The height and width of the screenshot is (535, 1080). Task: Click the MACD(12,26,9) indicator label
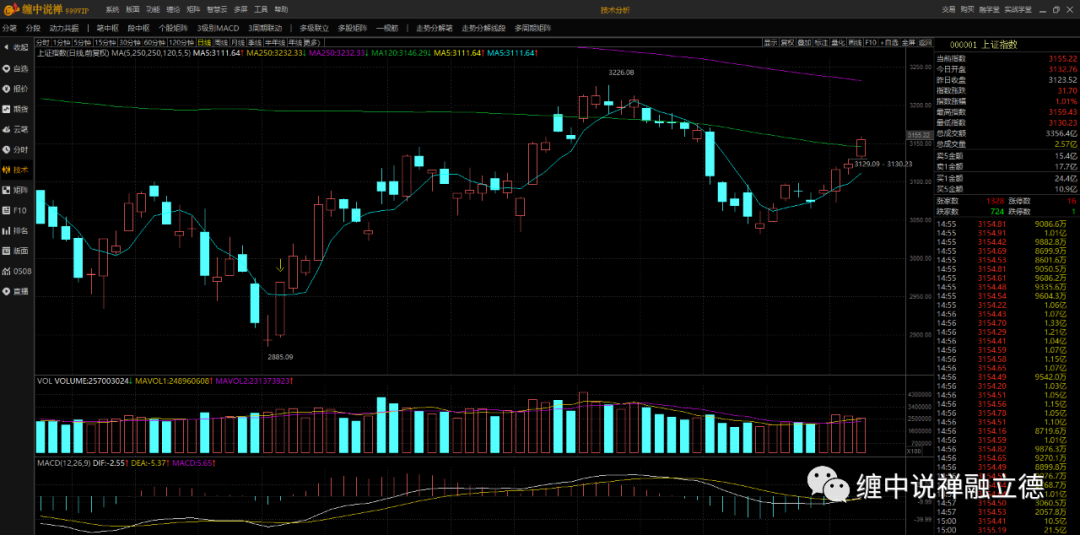(x=63, y=463)
